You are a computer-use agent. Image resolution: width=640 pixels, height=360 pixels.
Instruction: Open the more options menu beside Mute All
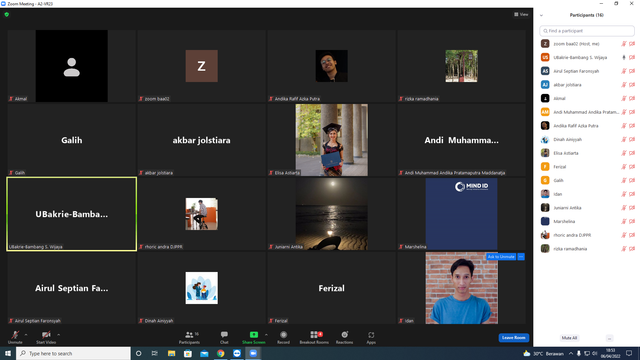click(x=609, y=338)
